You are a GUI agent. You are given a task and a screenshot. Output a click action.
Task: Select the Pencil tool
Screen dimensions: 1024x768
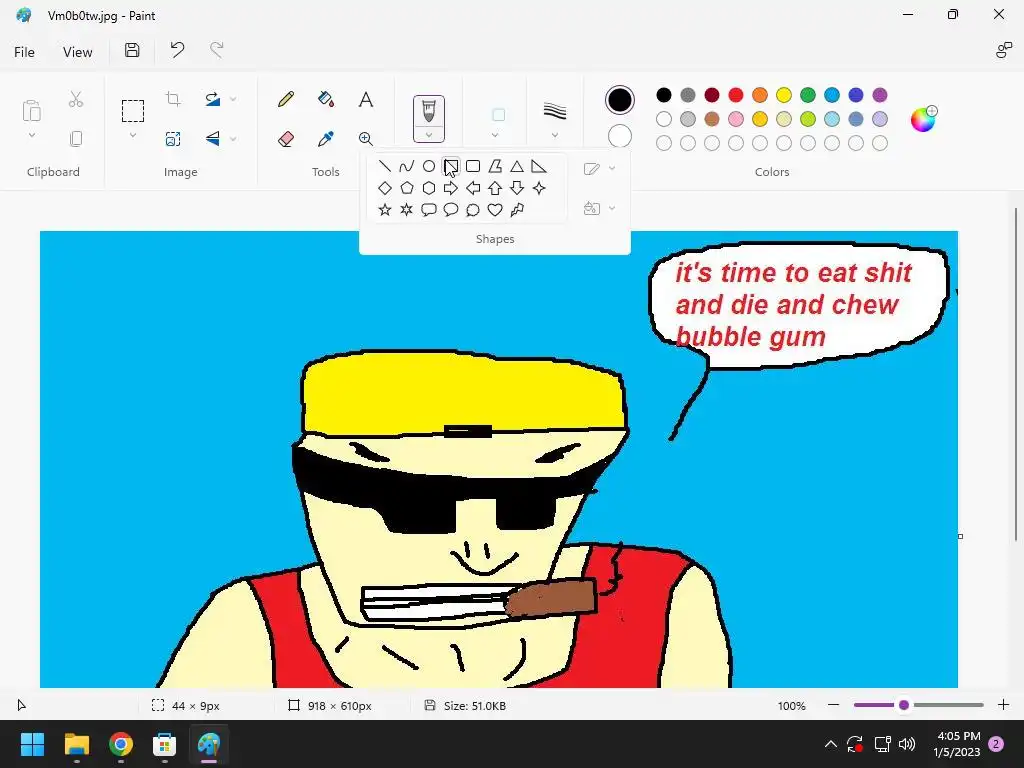[x=285, y=99]
